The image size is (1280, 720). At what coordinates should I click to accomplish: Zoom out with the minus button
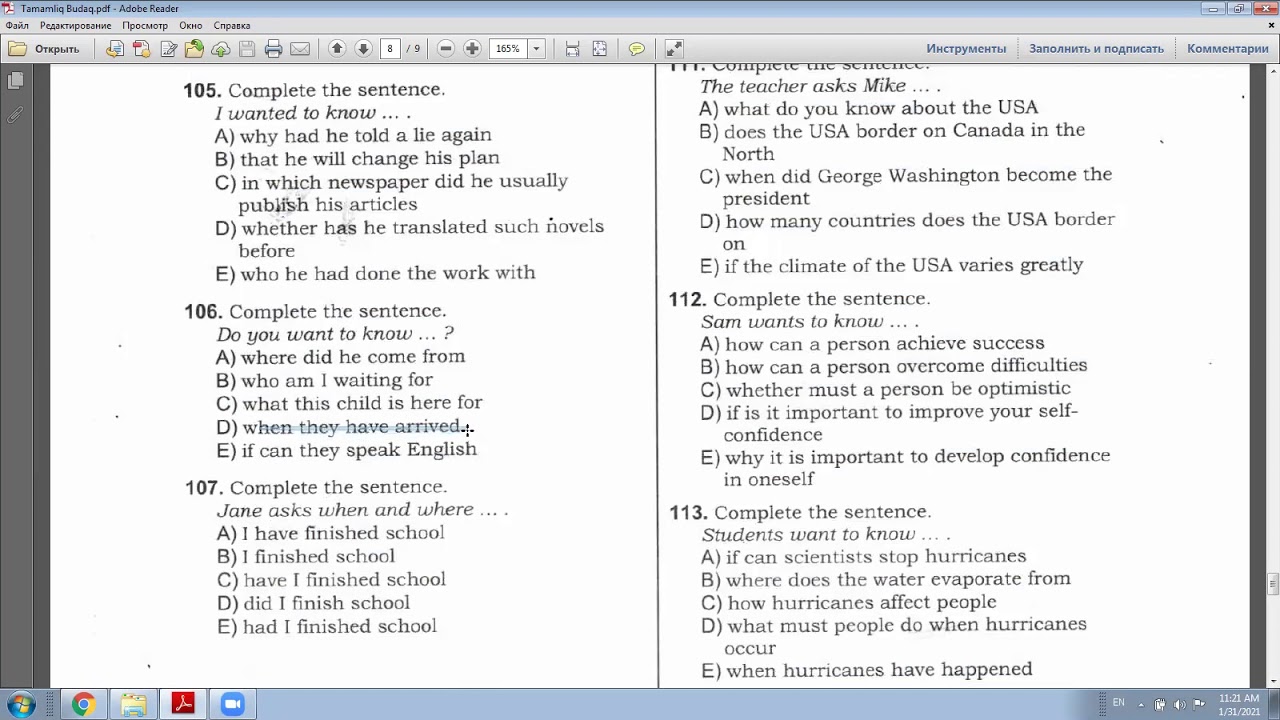(446, 48)
